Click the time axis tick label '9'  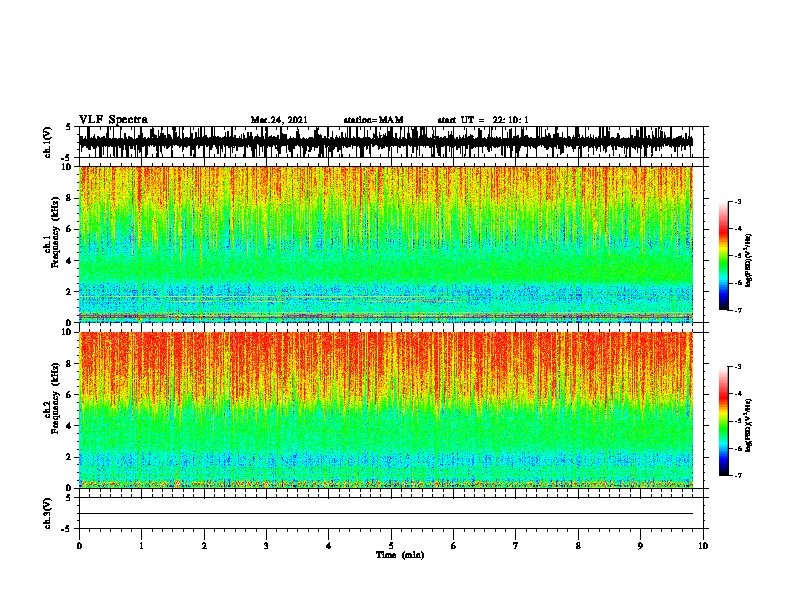(640, 546)
